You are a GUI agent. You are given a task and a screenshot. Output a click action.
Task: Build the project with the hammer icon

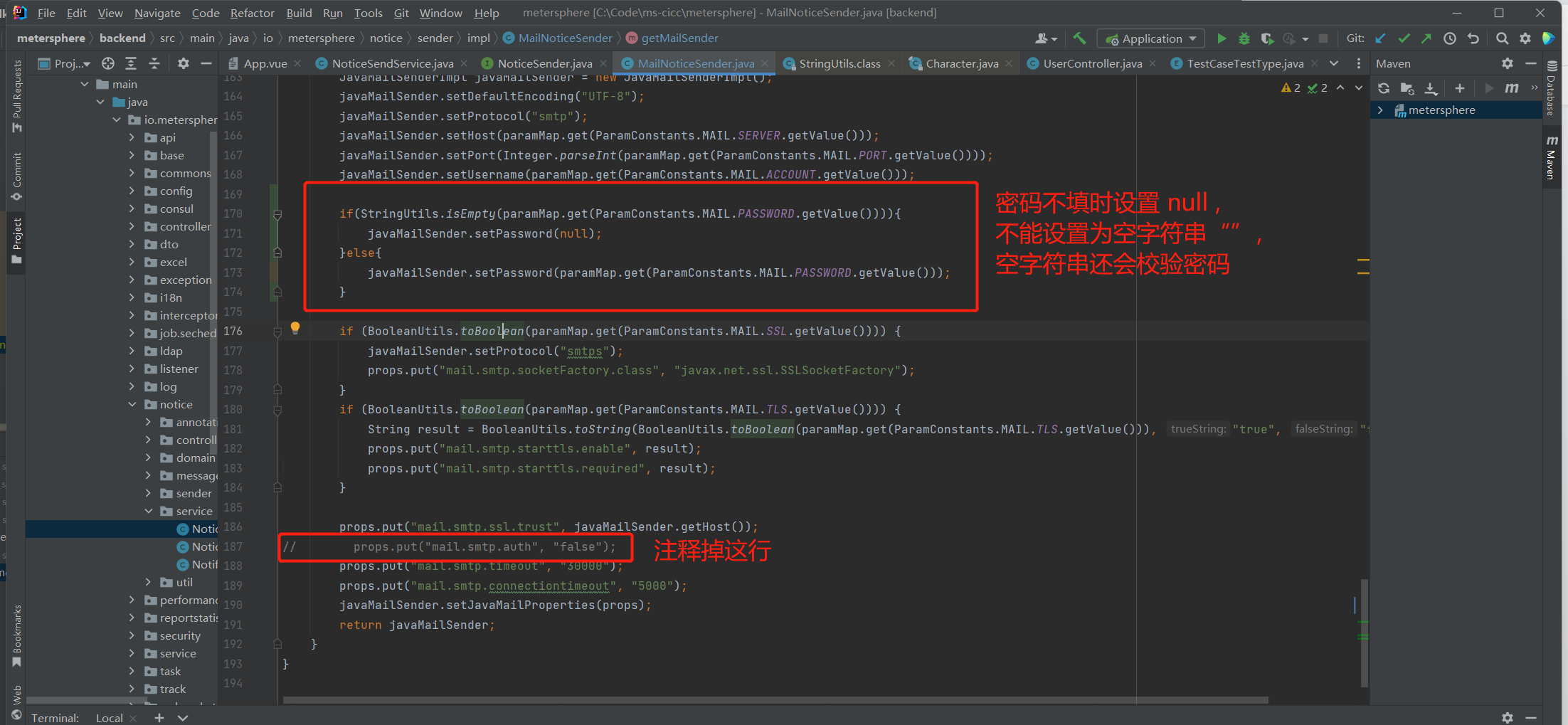click(1079, 38)
